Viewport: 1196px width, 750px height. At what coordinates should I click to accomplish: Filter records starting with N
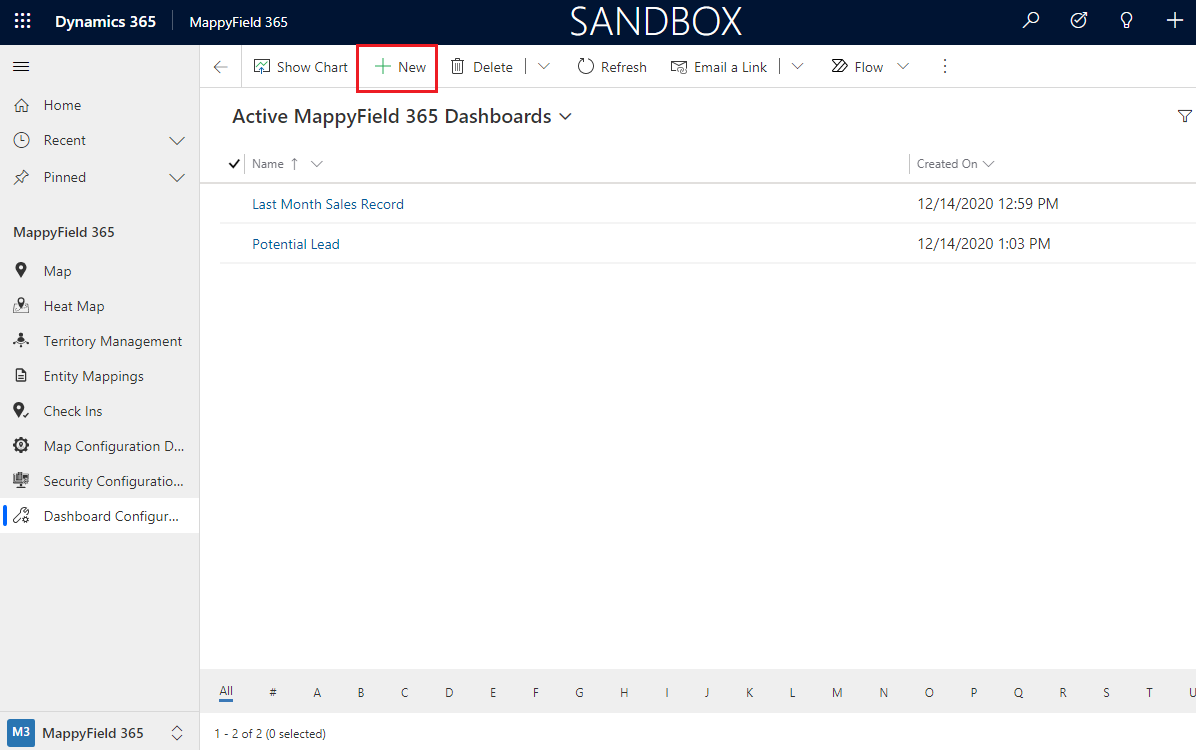883,693
